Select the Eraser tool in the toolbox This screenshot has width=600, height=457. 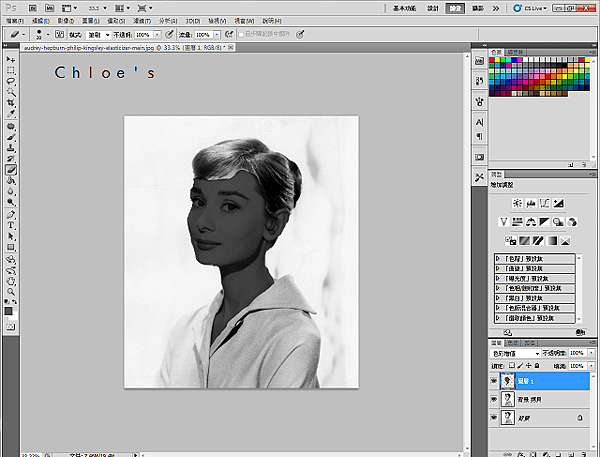pyautogui.click(x=11, y=170)
